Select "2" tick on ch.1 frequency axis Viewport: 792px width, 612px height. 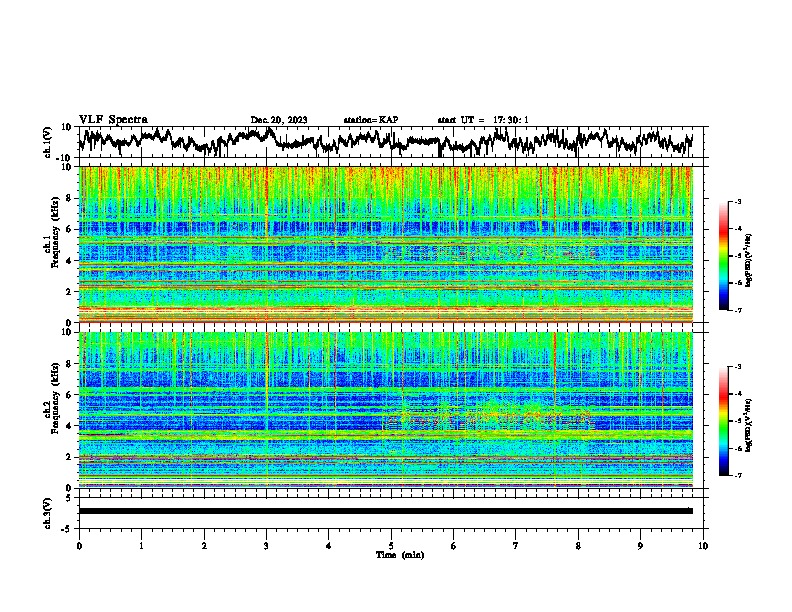pos(69,292)
